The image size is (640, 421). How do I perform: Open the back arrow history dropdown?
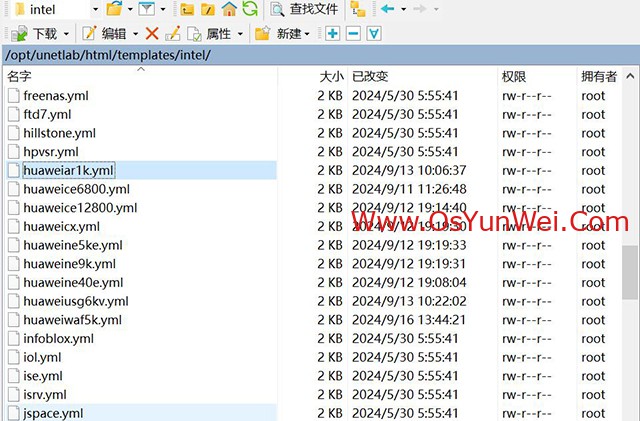coord(403,9)
